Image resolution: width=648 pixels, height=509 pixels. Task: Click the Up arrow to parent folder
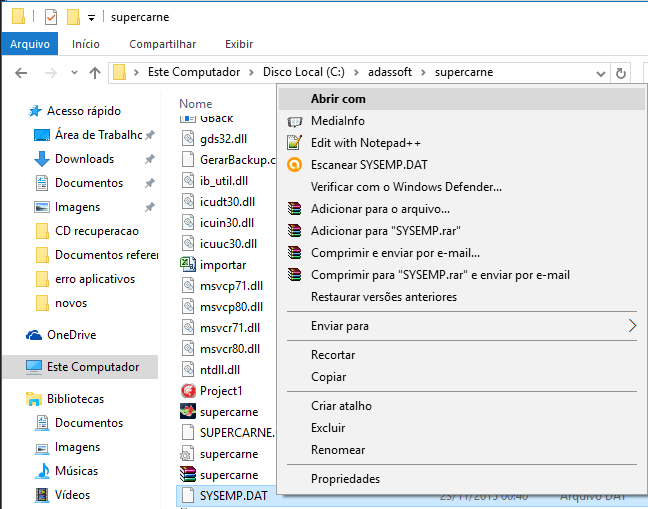point(95,73)
